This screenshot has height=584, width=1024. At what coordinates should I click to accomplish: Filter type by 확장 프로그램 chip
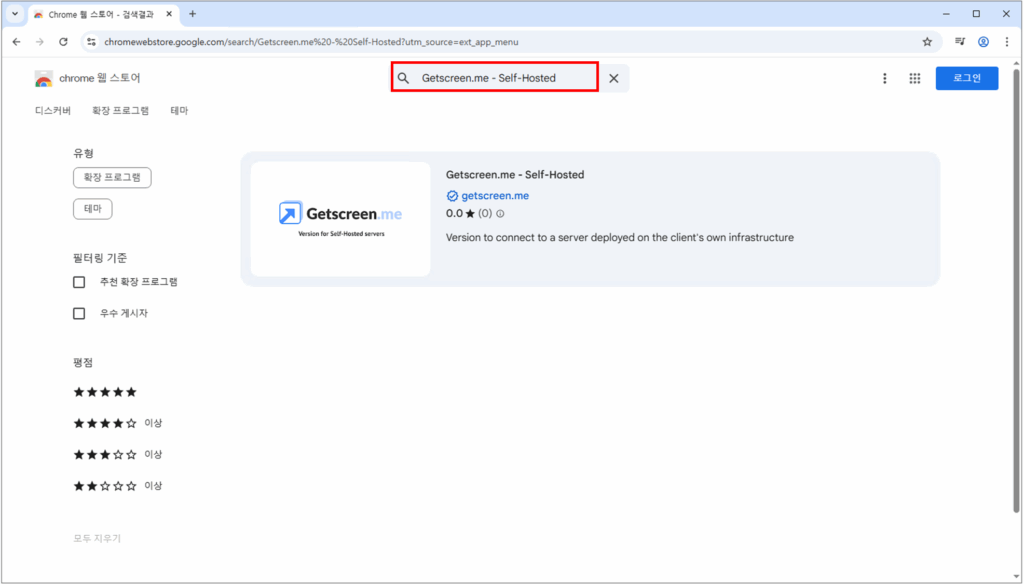[x=112, y=177]
